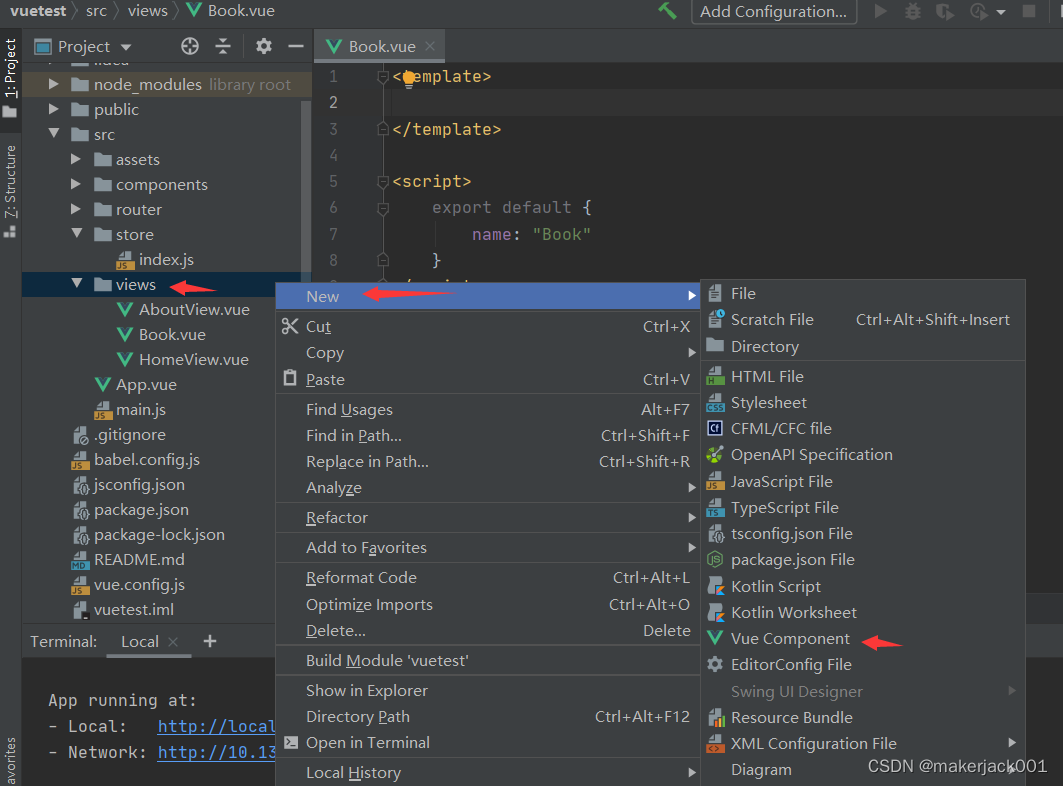Open Project panel settings gear
Screen dimensions: 1063x786
tap(264, 46)
